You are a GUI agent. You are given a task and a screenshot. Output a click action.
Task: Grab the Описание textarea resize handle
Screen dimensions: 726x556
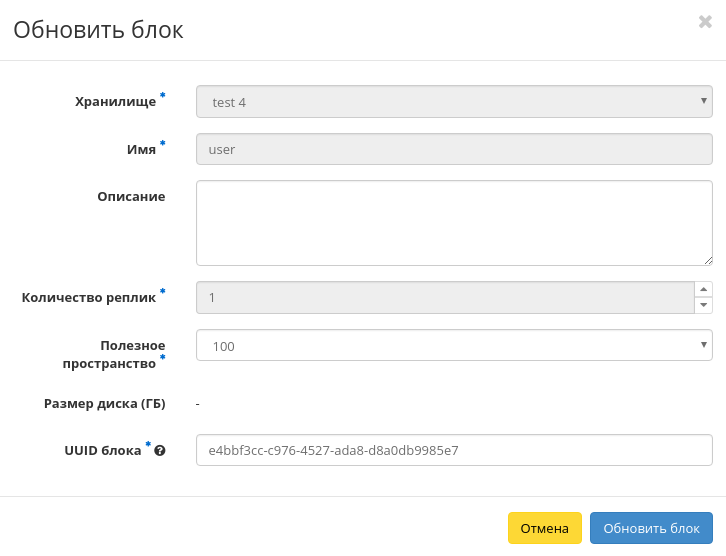point(706,259)
